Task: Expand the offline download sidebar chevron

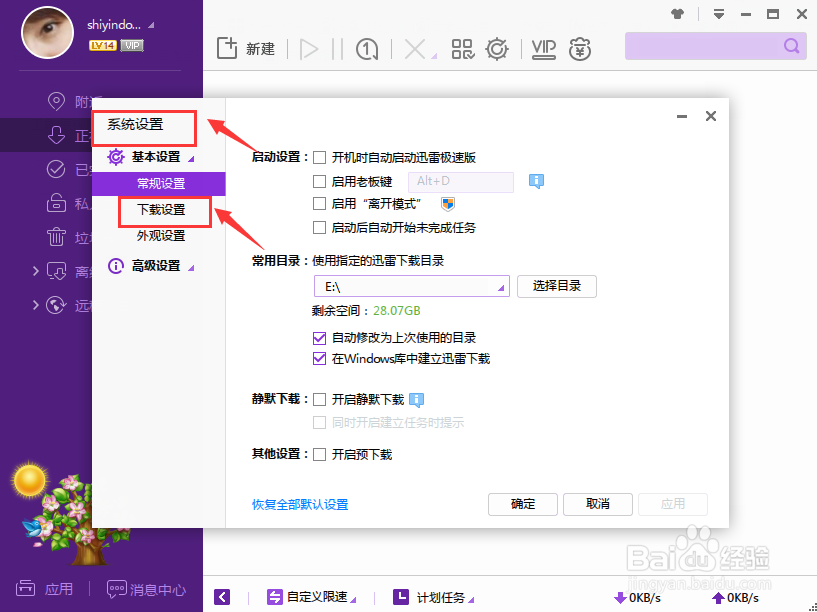Action: tap(35, 271)
